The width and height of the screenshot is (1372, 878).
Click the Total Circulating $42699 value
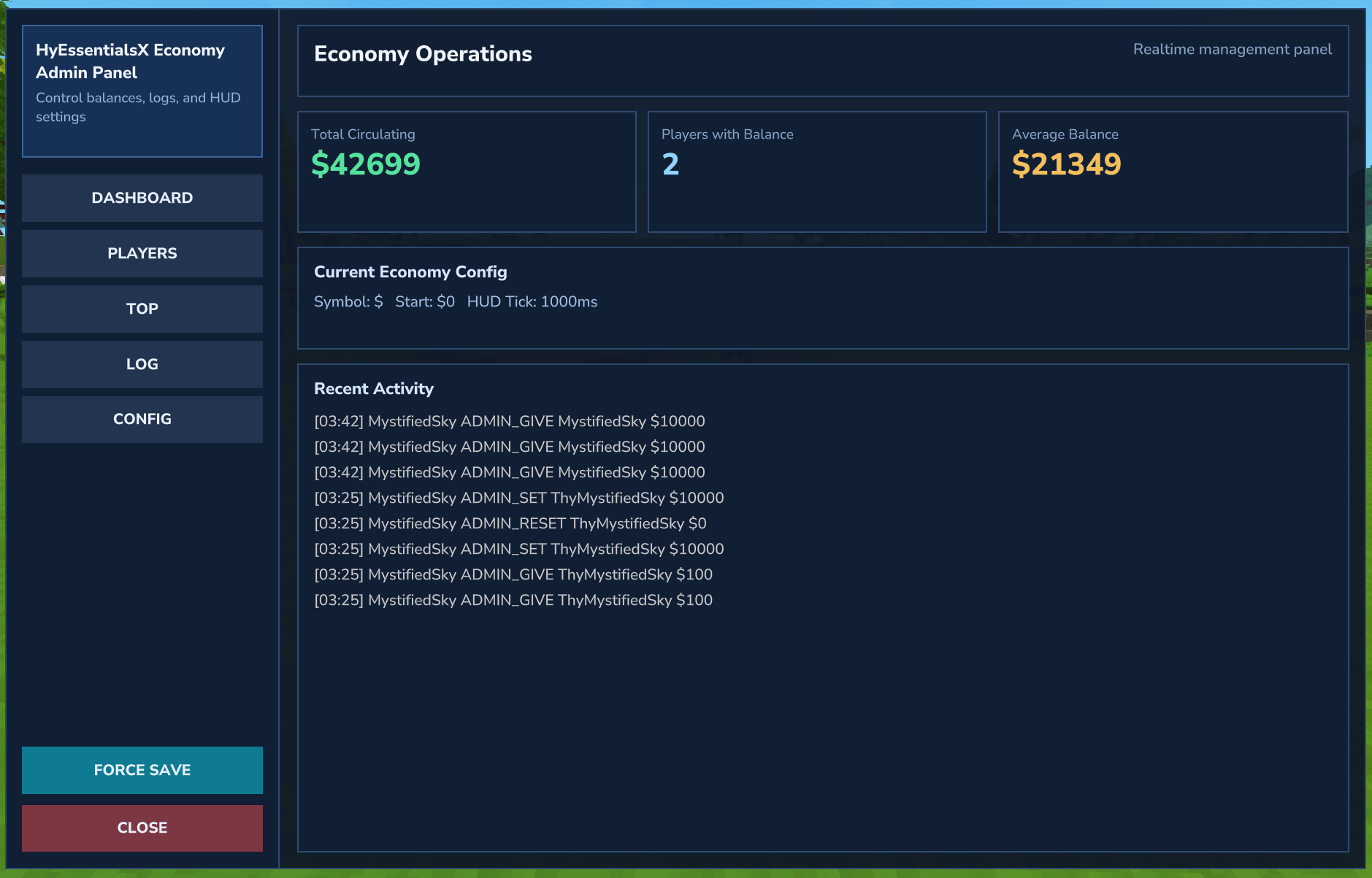365,164
